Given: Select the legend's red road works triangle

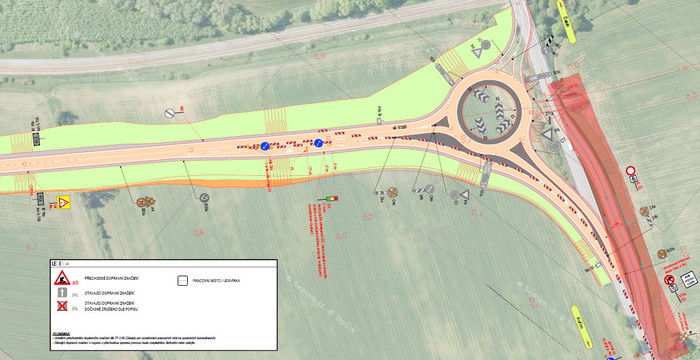Looking at the screenshot, I should point(62,278).
